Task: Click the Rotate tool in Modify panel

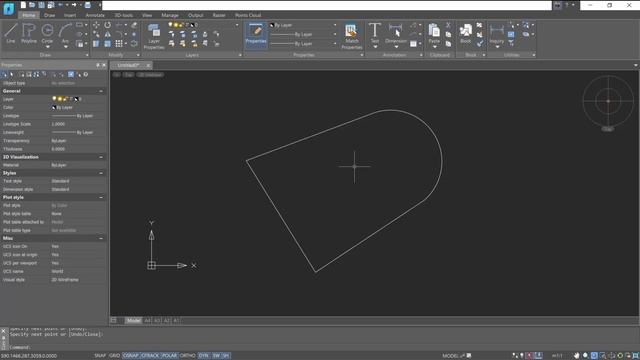Action: coord(107,25)
